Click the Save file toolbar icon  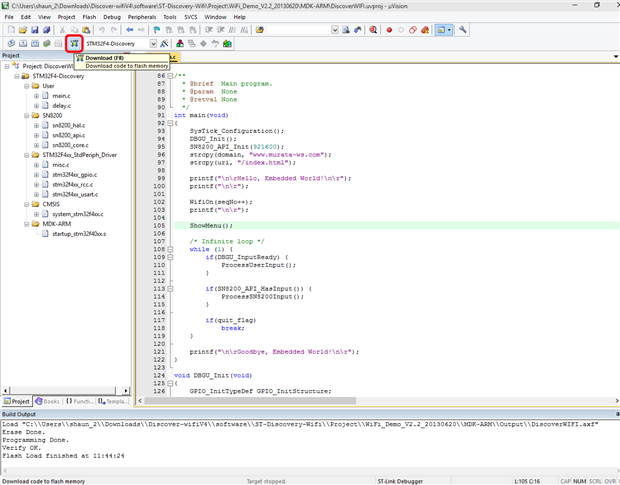[x=33, y=30]
